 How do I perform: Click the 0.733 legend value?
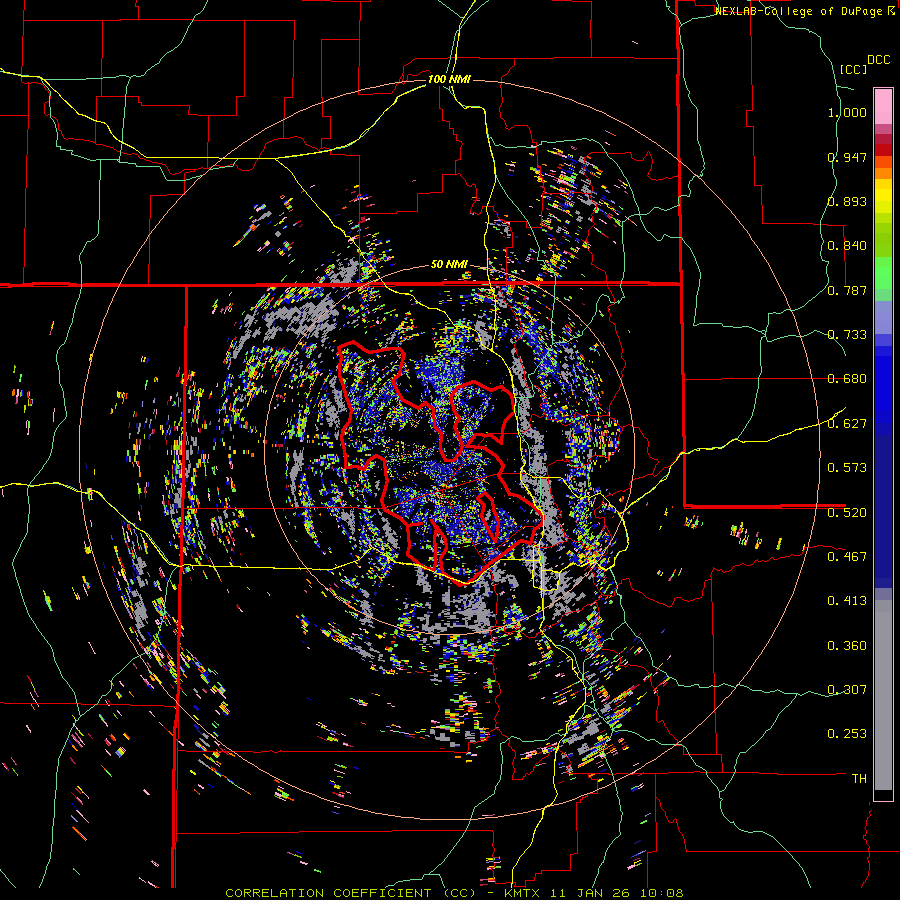pos(847,335)
